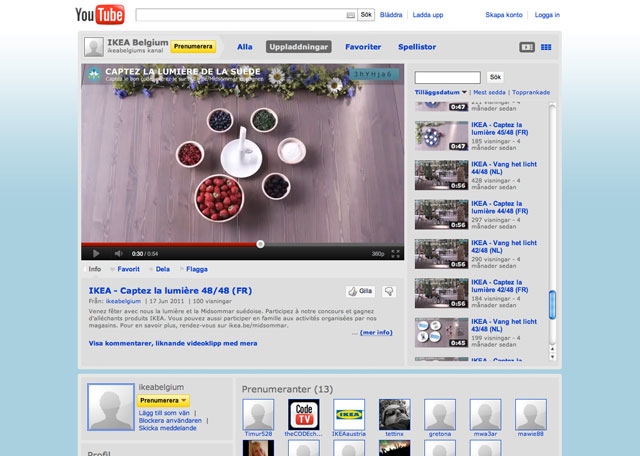Open thumbnail for Captez la lumière 45/48

tap(441, 136)
